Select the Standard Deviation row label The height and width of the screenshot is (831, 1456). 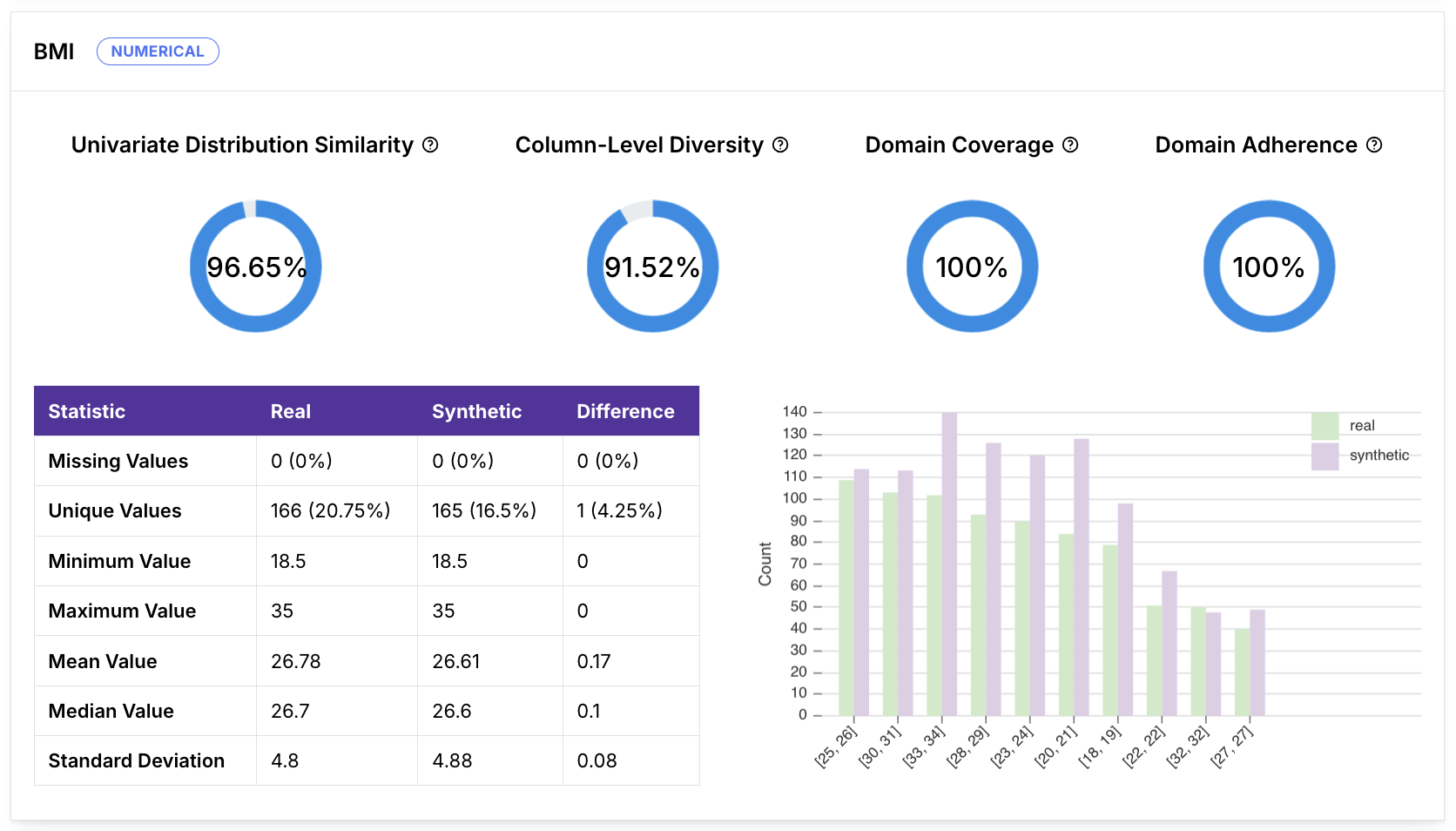coord(137,760)
